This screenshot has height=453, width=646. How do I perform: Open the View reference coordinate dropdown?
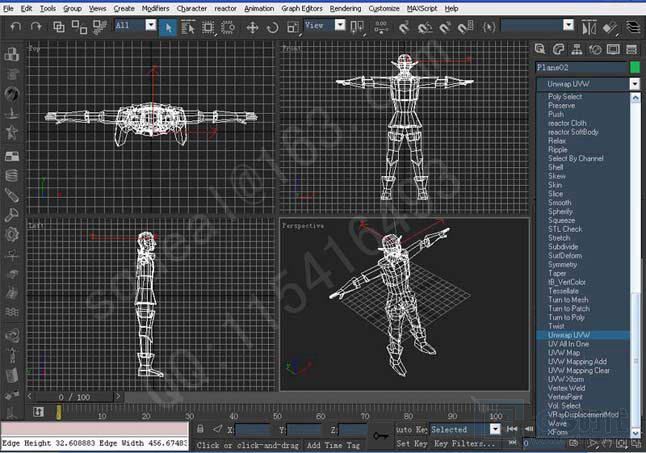340,26
